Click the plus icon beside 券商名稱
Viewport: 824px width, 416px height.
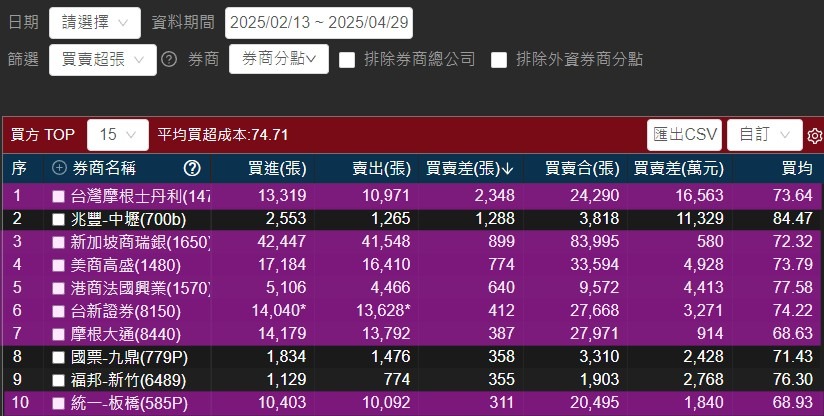coord(59,168)
